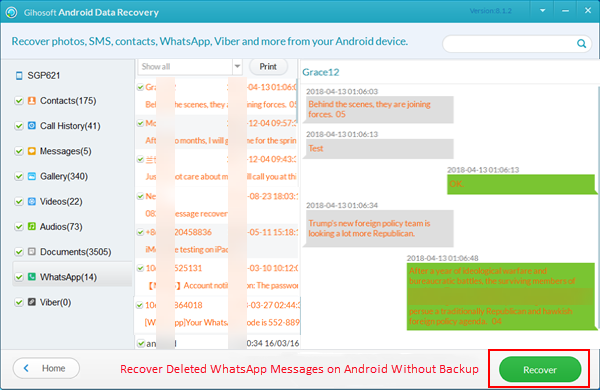Uncheck the Viber(0) checkbox
The image size is (600, 390).
pos(18,302)
